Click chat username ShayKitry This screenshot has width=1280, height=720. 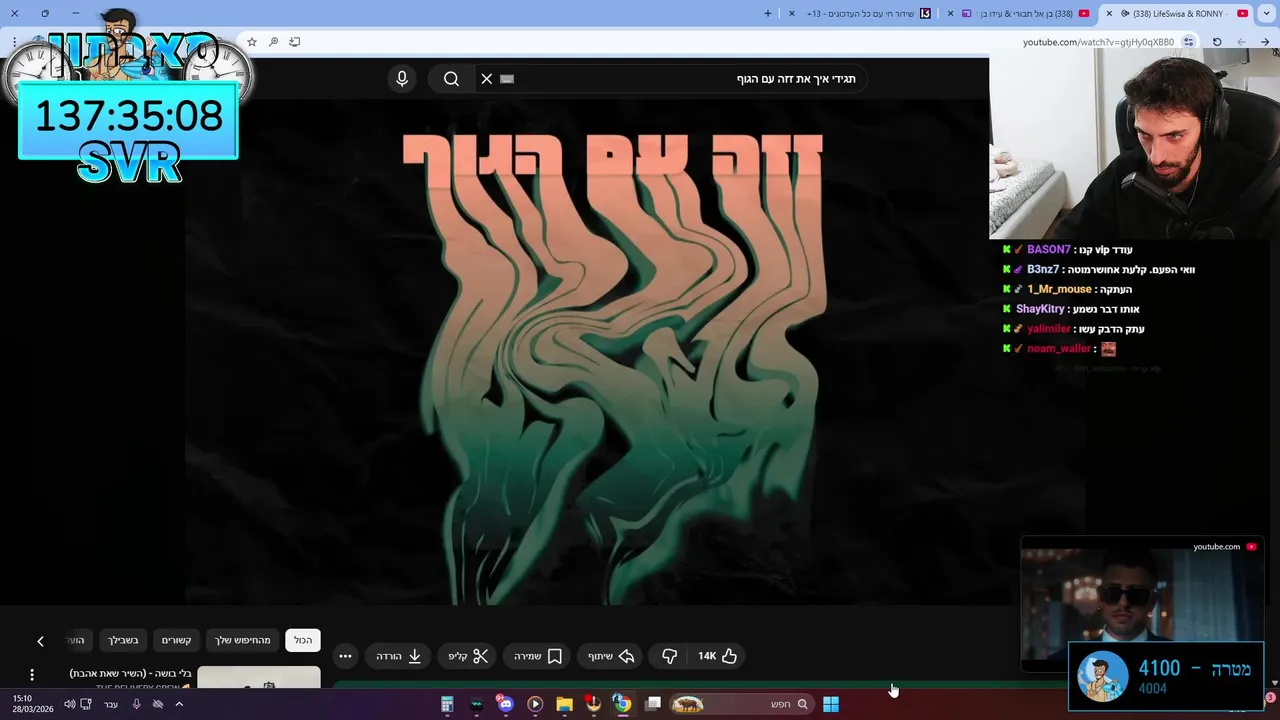click(1040, 309)
